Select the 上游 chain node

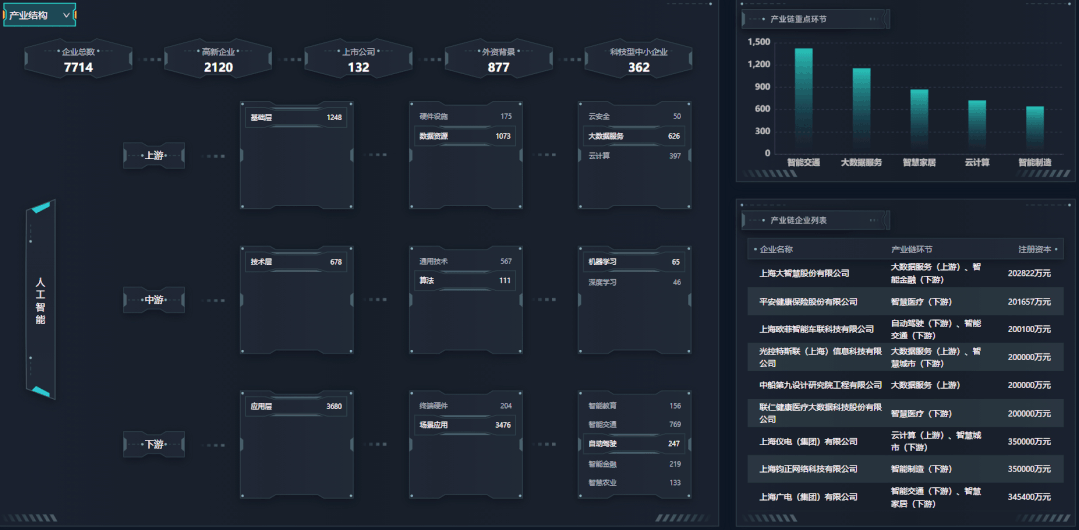click(x=154, y=156)
